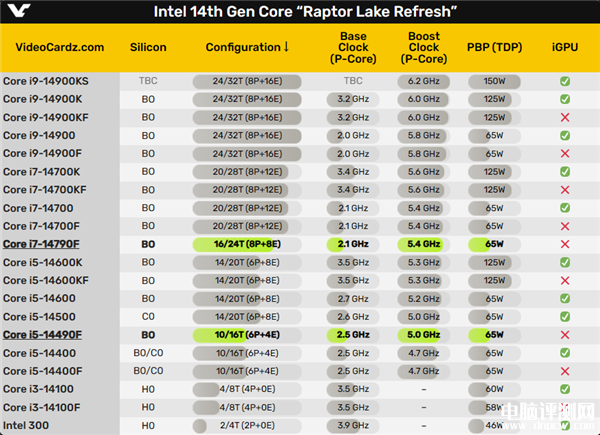The image size is (600, 435).
Task: Click the red X for Core i5-14400F
Action: (565, 371)
